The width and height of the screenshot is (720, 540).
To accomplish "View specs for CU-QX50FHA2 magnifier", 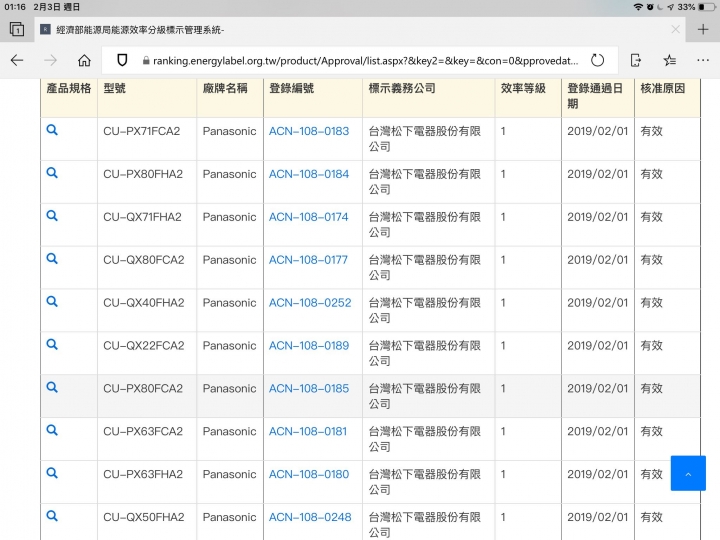I will click(52, 516).
